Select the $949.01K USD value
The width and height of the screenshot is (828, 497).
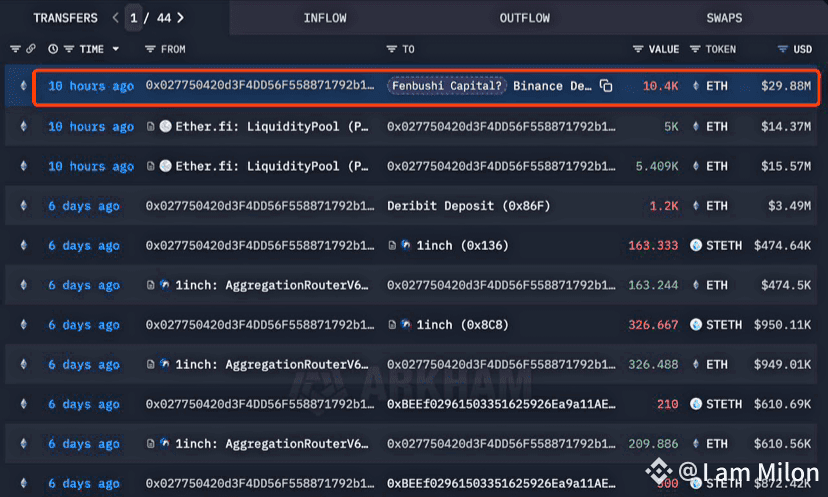coord(782,364)
